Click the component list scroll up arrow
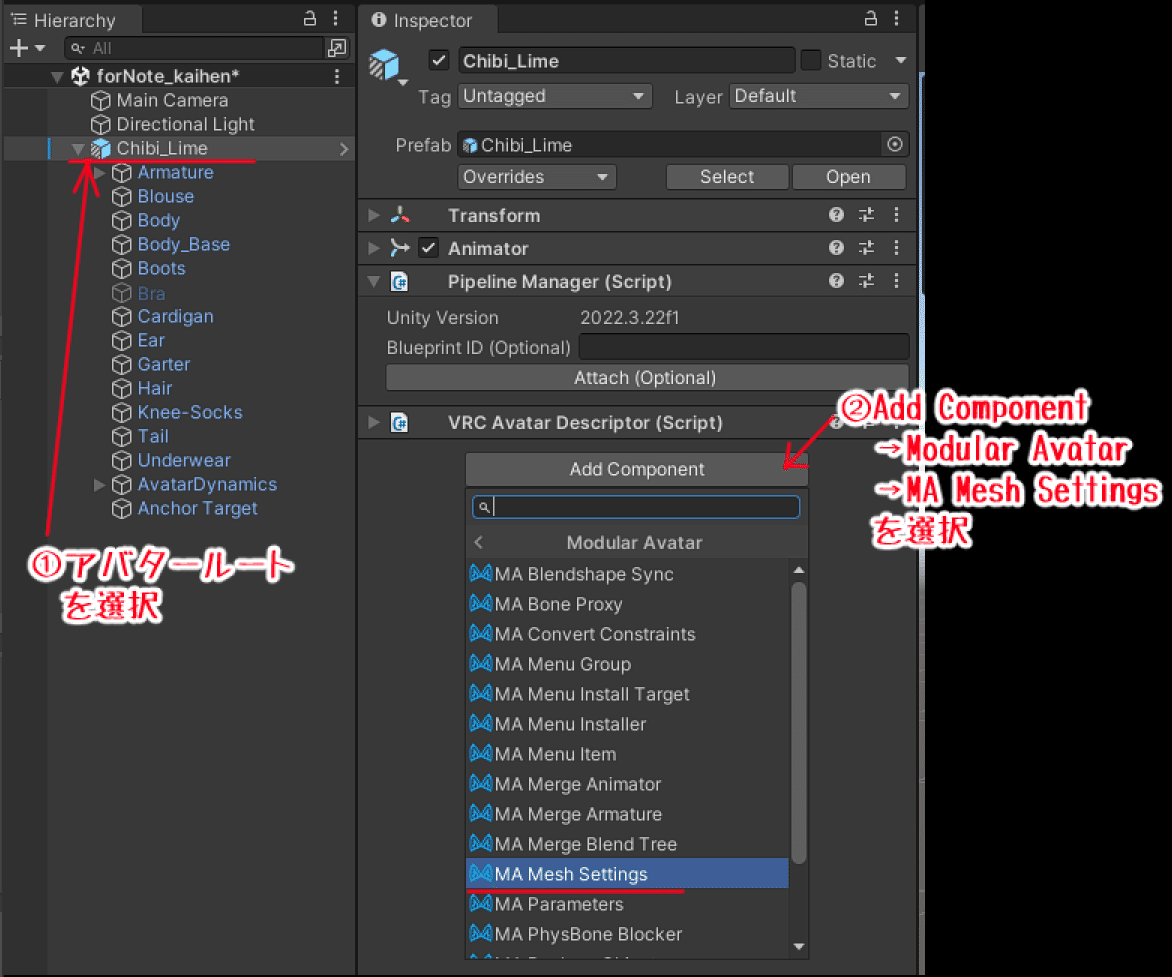The width and height of the screenshot is (1172, 977). point(798,570)
